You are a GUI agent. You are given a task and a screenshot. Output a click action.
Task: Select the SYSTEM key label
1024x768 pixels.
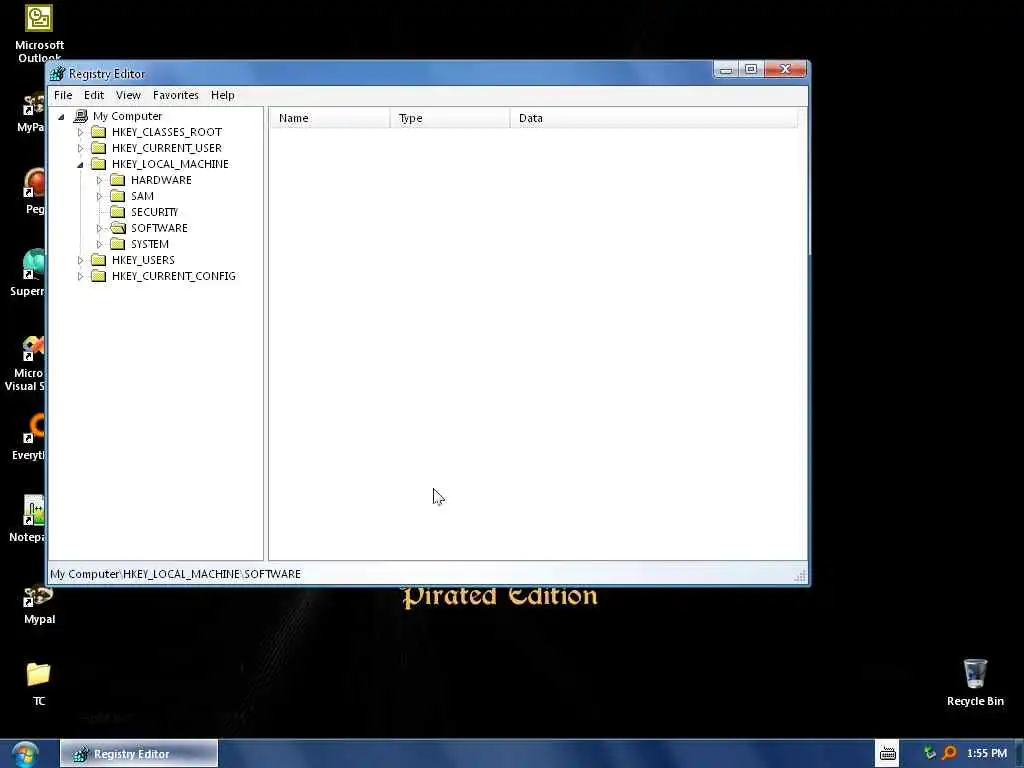(150, 244)
